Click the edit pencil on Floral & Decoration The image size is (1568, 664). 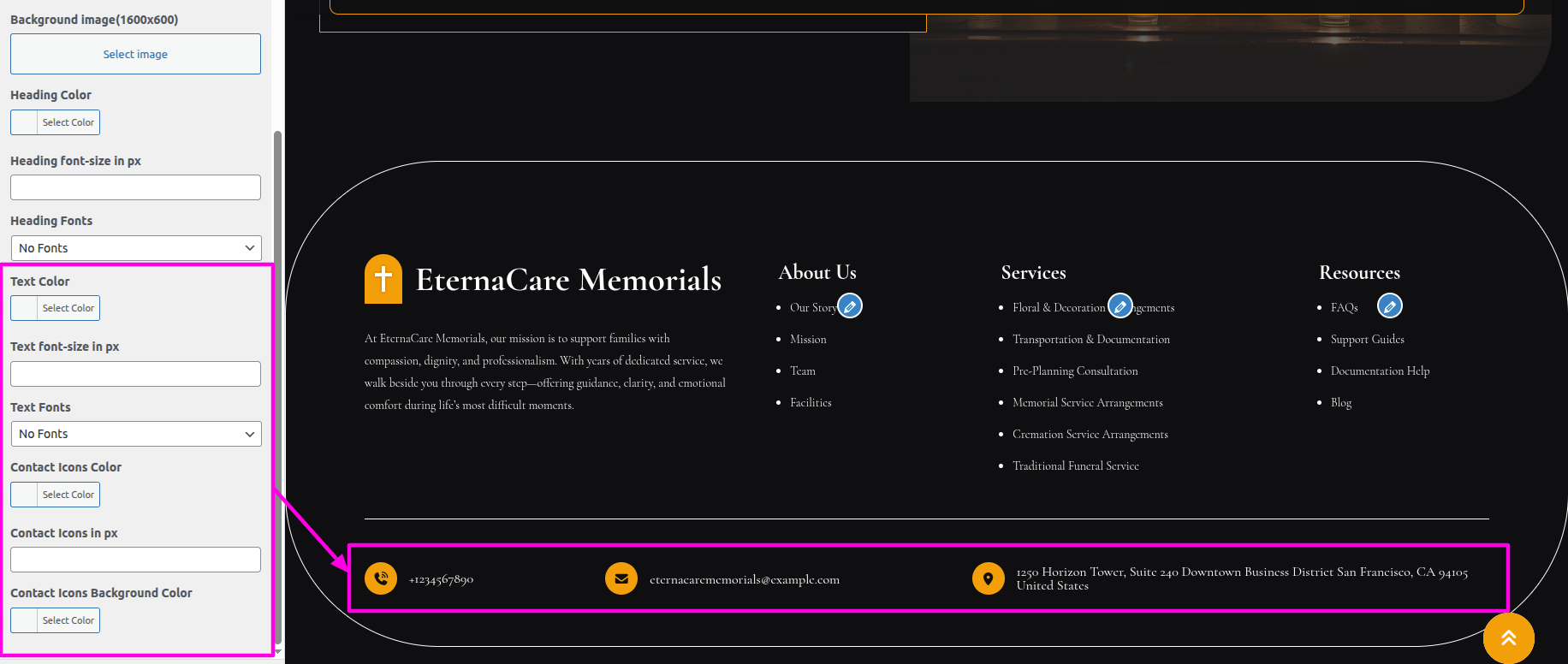1120,305
